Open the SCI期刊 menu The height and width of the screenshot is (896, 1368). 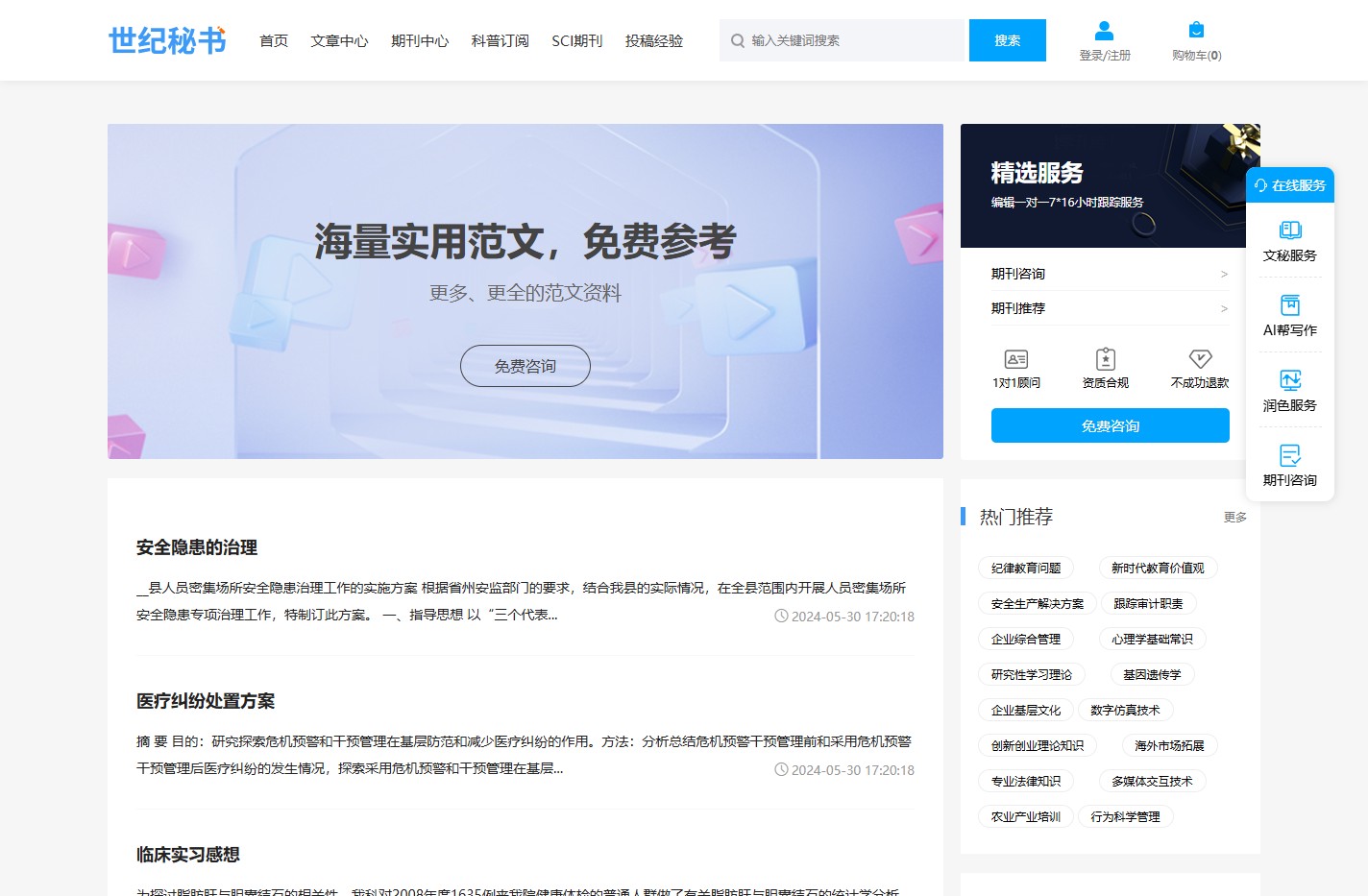577,40
